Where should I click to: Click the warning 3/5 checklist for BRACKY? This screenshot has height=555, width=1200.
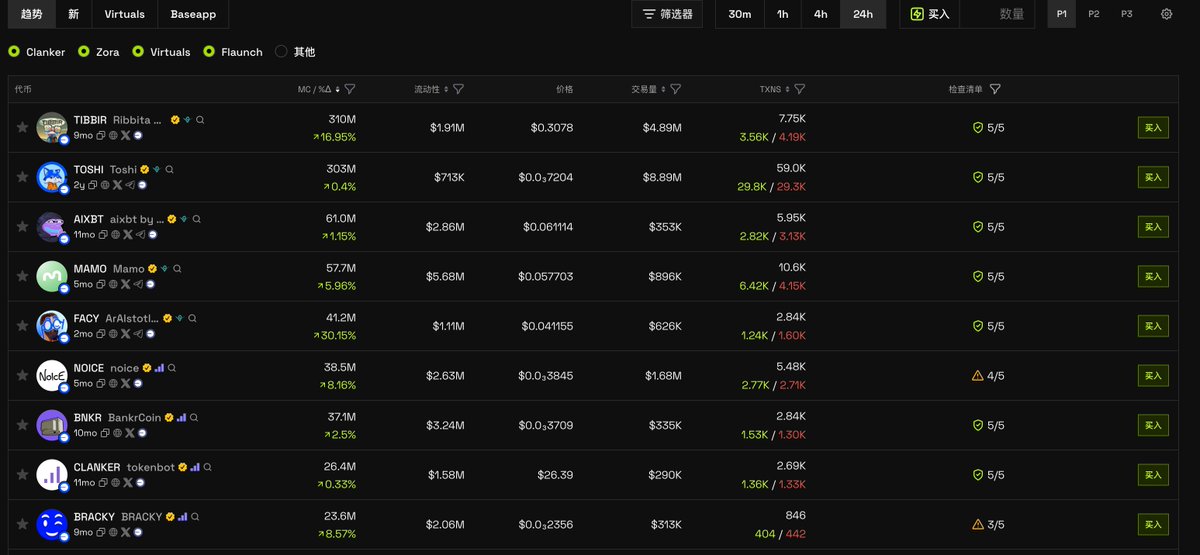pos(988,525)
